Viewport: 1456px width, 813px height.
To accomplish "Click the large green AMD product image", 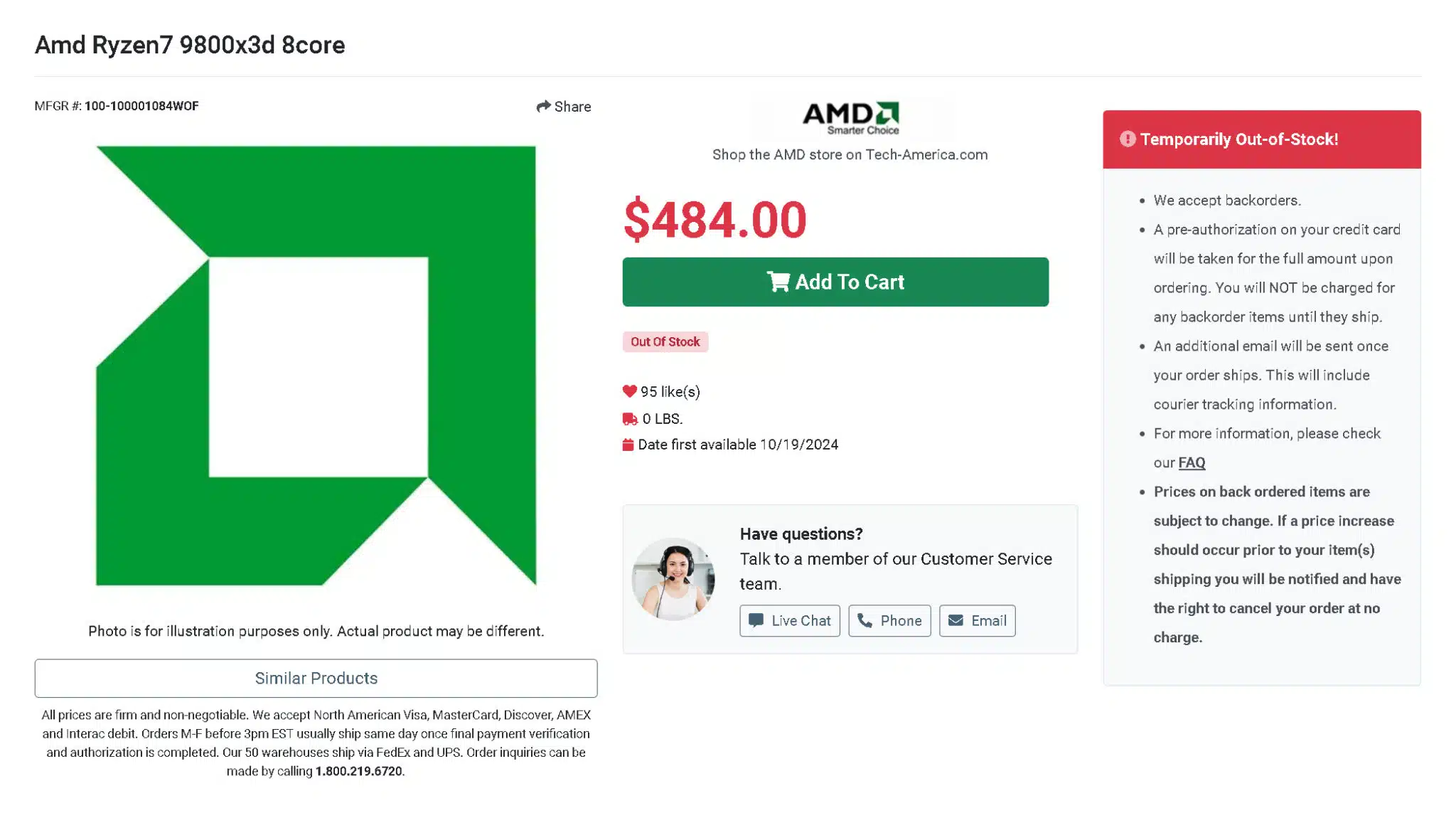I will pyautogui.click(x=316, y=366).
